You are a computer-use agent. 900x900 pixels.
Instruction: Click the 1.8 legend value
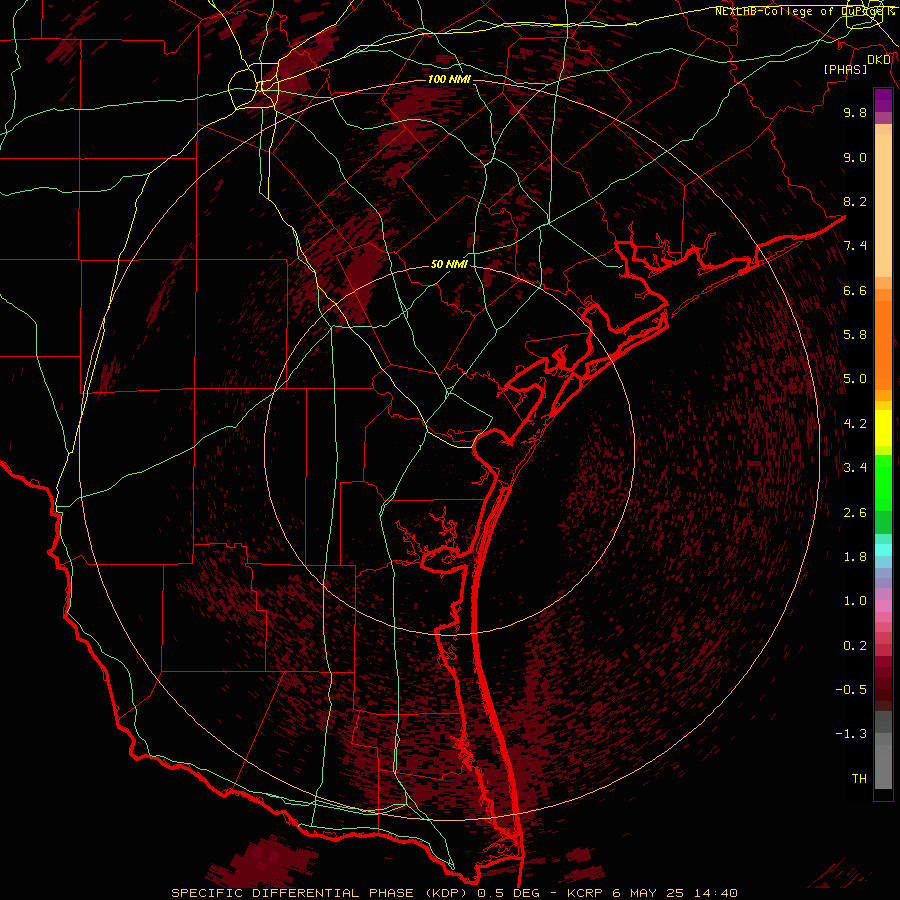click(x=855, y=557)
